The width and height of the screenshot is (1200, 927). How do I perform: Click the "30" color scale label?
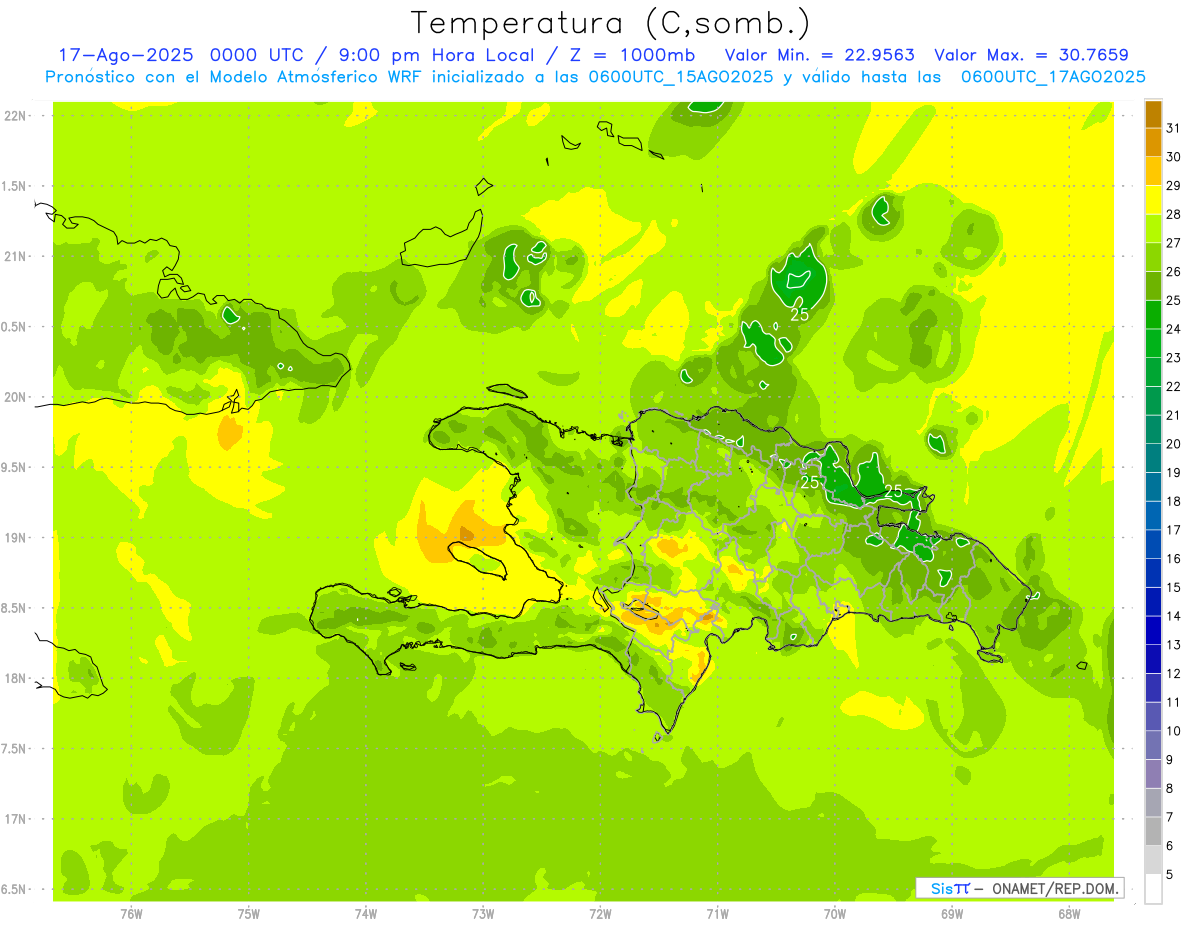1174,157
